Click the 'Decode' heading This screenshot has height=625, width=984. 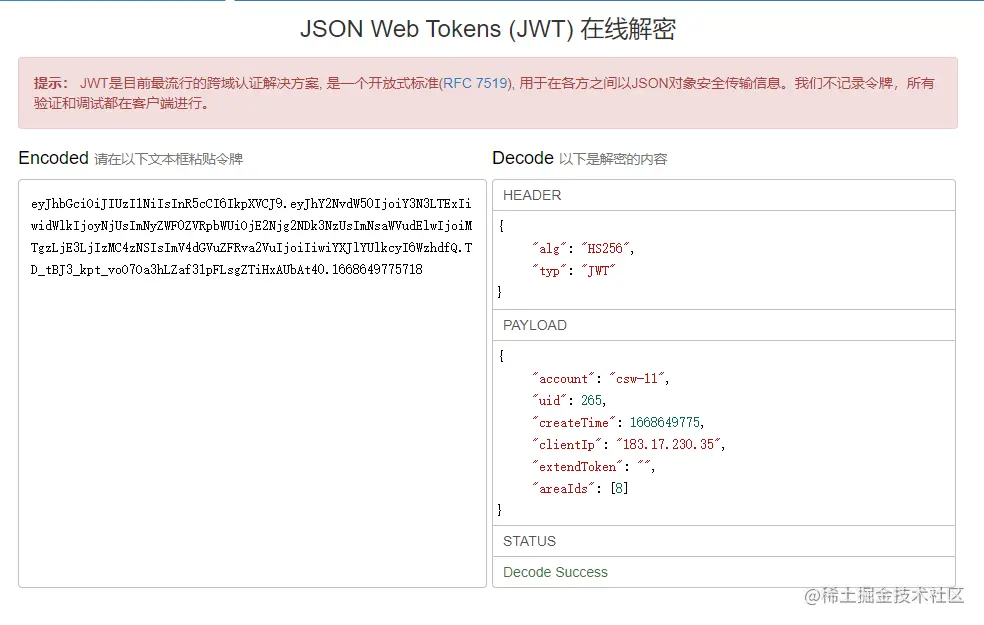click(x=523, y=158)
